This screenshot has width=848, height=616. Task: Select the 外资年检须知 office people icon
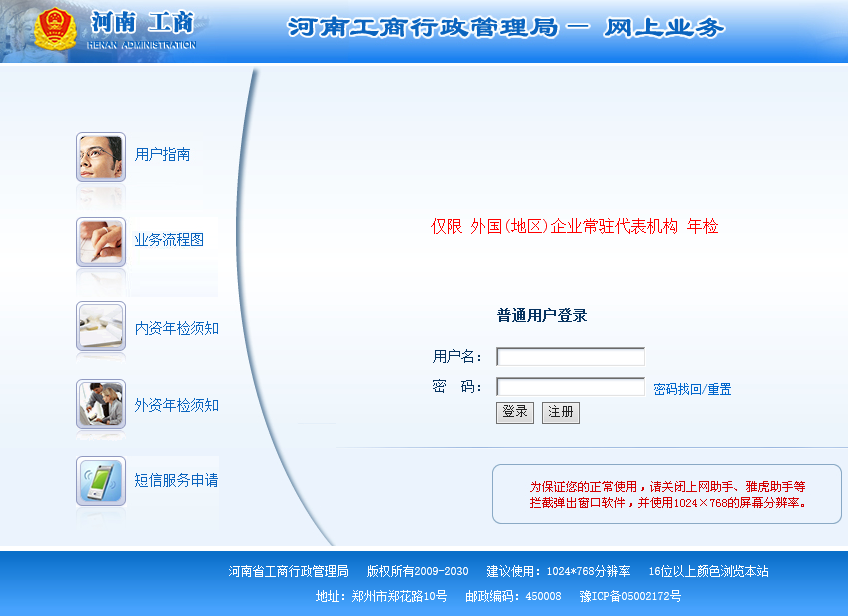(101, 404)
